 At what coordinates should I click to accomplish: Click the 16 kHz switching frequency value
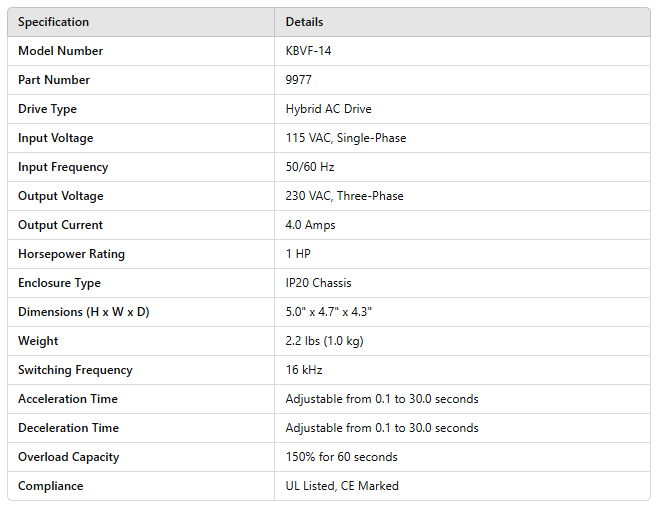coord(306,370)
